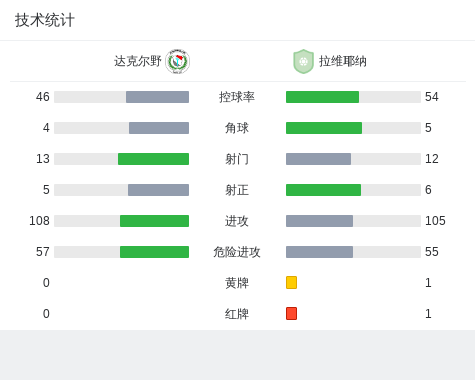Image resolution: width=475 pixels, height=380 pixels.
Task: Click the 拉维耶纳 shield badge icon
Action: pyautogui.click(x=303, y=61)
